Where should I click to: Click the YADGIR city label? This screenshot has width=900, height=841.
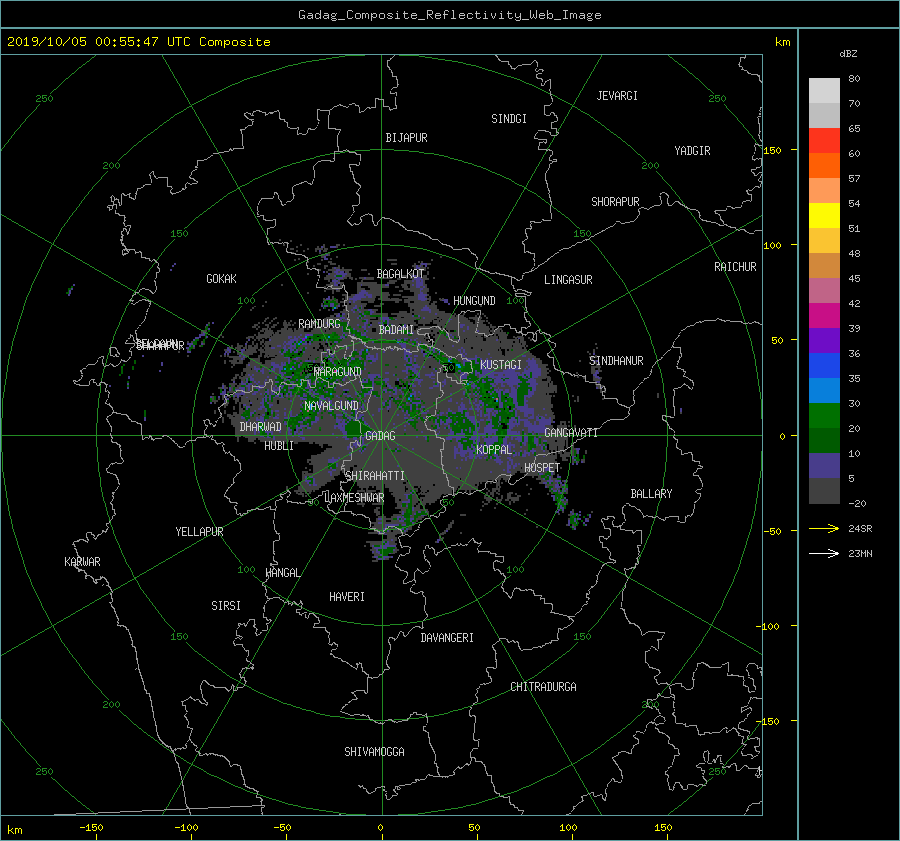coord(692,151)
